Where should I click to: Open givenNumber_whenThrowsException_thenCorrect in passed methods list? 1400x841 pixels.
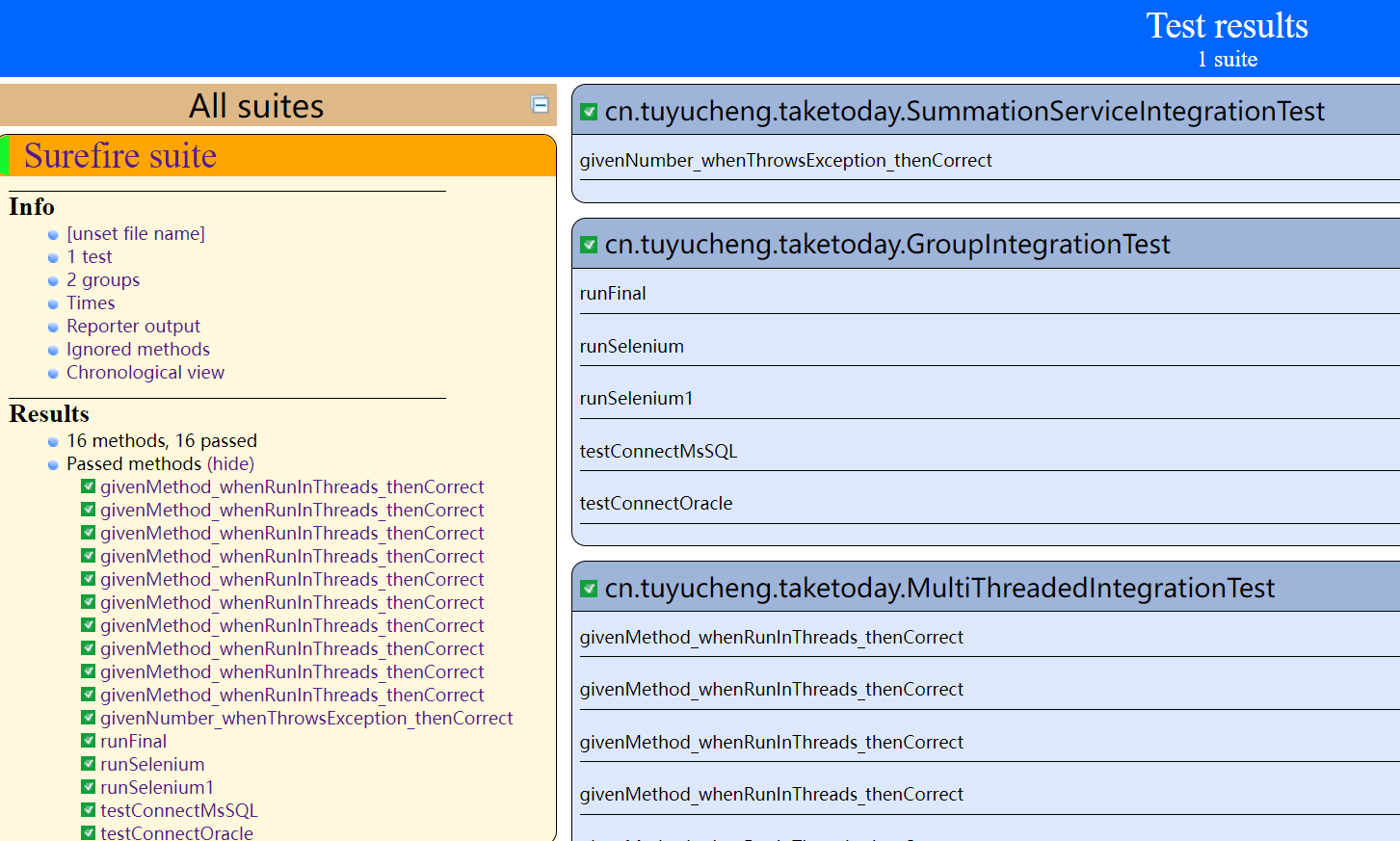[306, 718]
